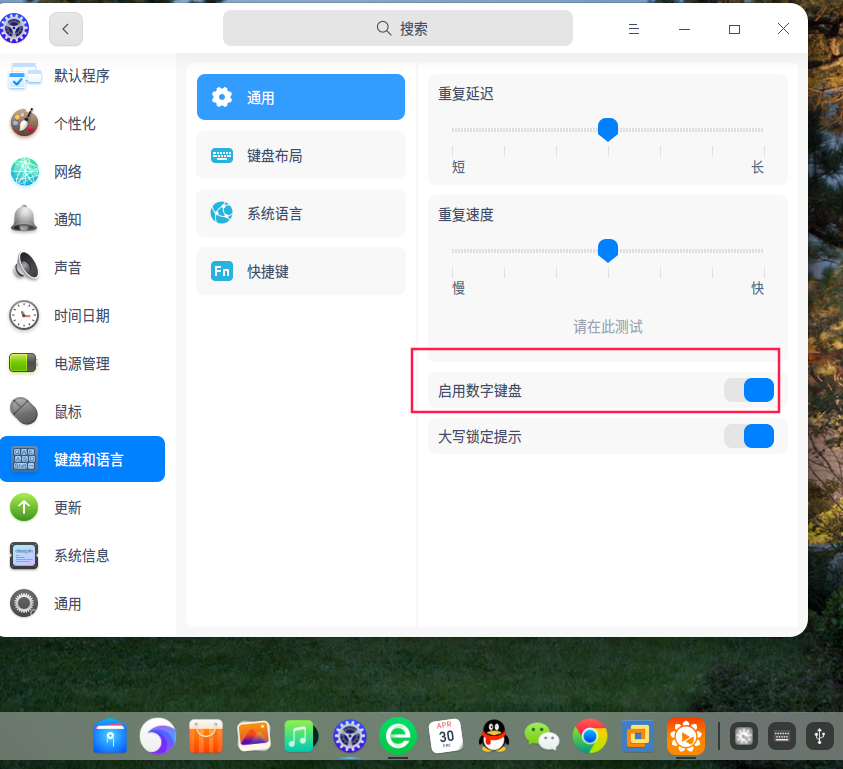Click the 请在此测试 test input field

[608, 326]
